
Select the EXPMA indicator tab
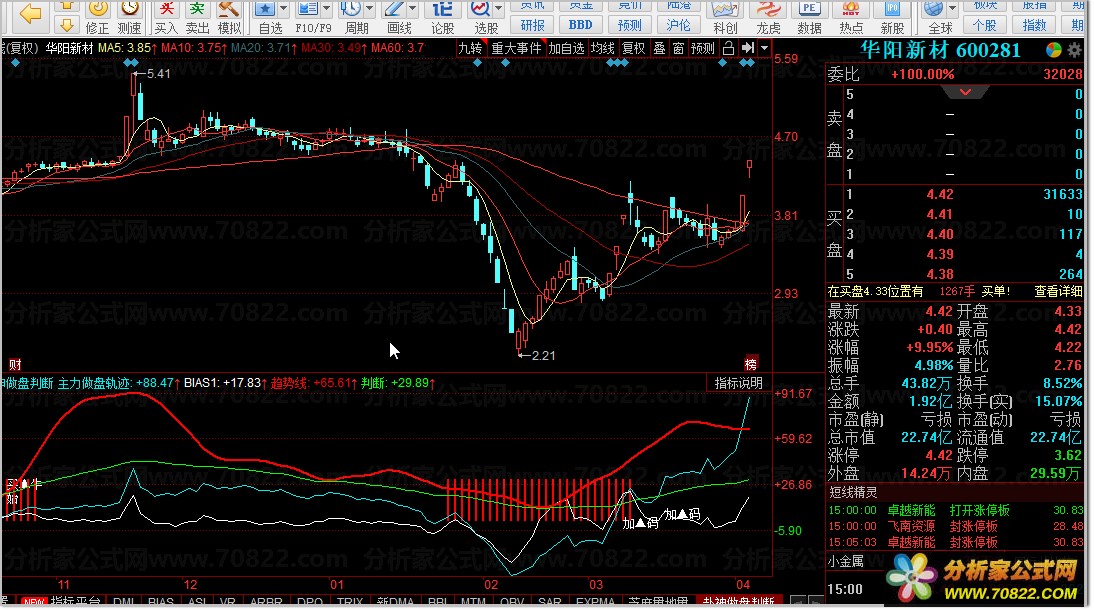click(x=595, y=602)
